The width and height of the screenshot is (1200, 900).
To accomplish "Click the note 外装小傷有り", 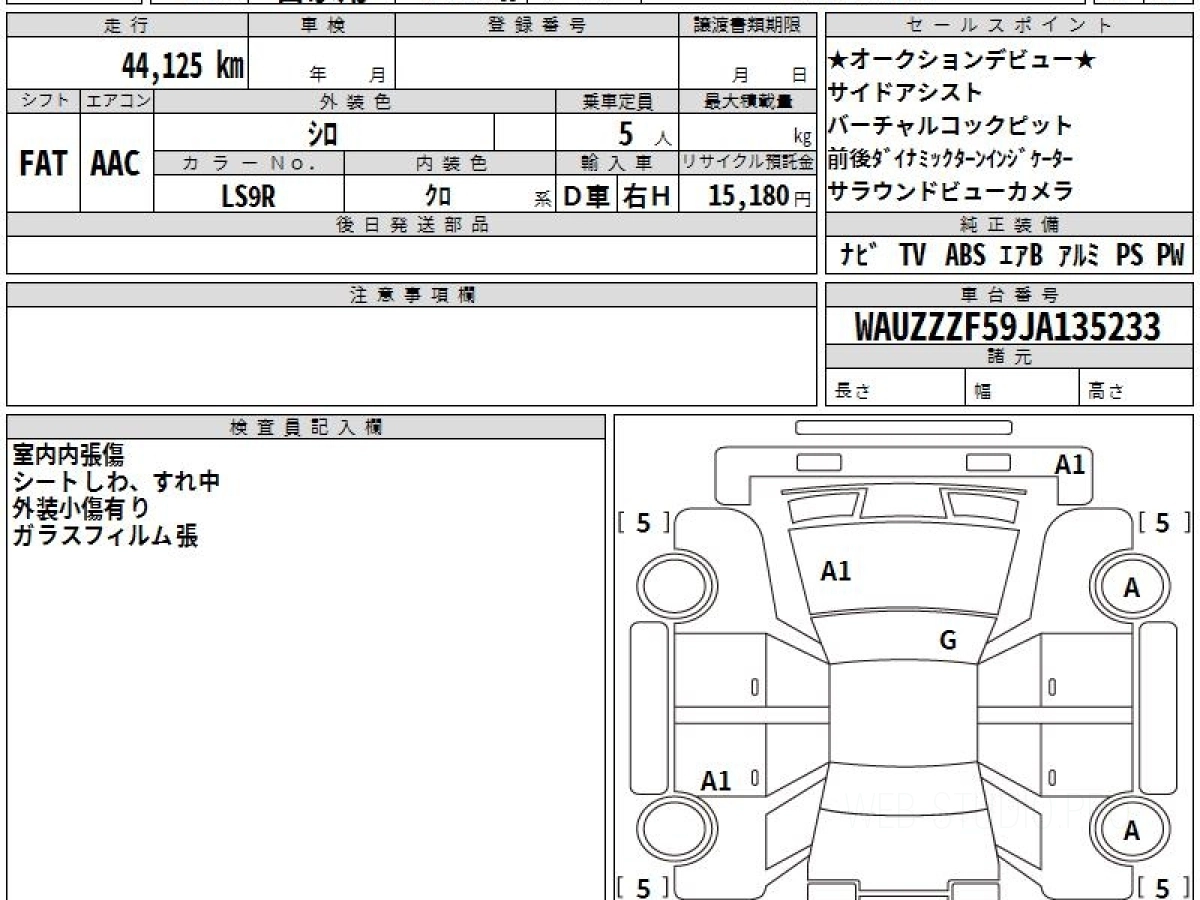I will (81, 508).
